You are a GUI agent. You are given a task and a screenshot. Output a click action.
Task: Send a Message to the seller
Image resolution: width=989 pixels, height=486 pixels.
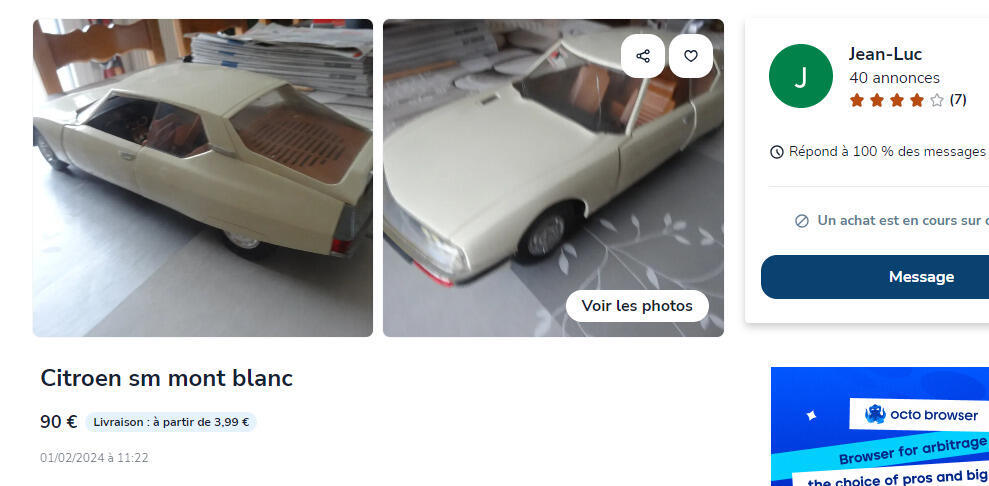(921, 277)
